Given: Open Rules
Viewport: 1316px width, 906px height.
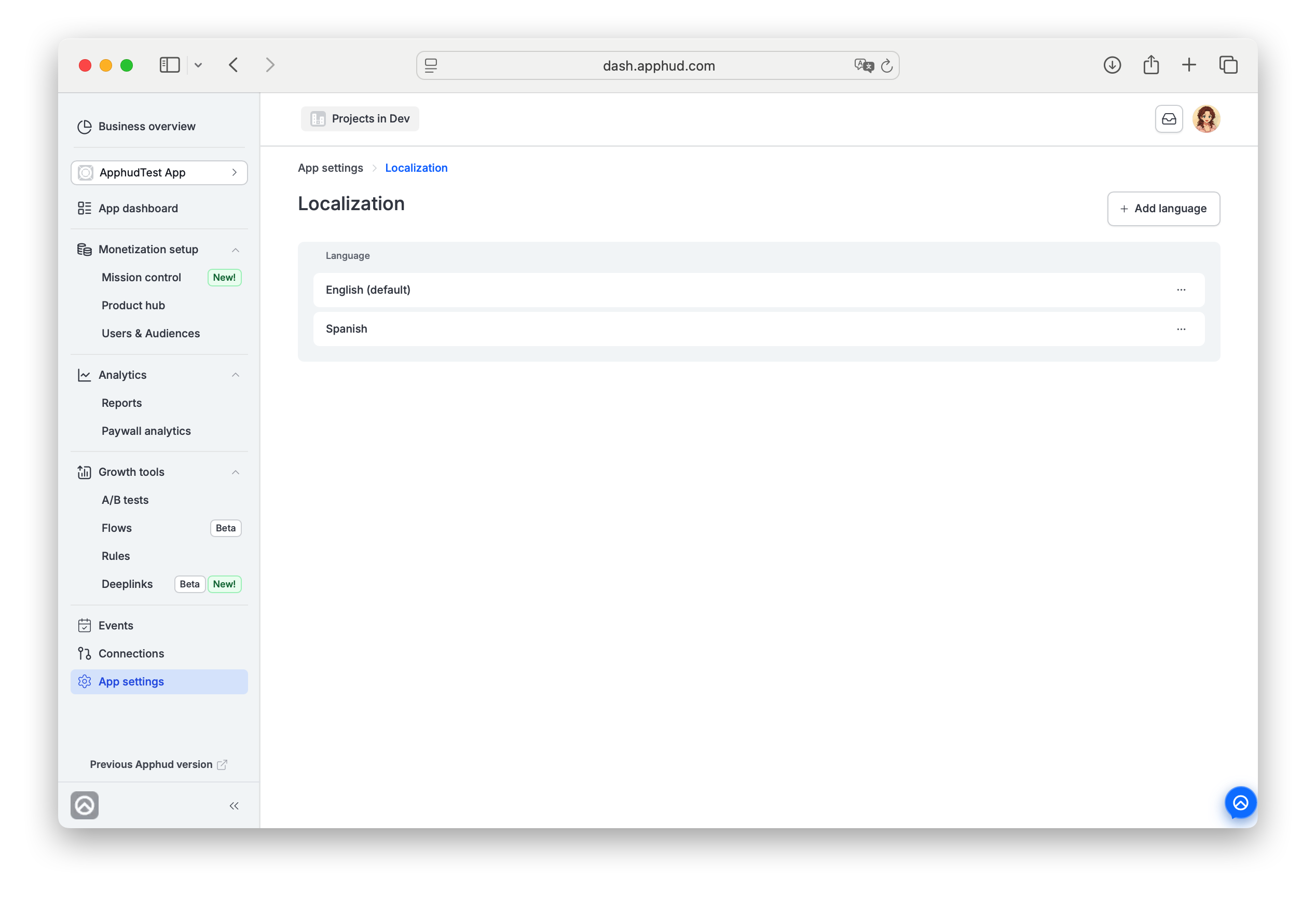Looking at the screenshot, I should pos(116,556).
